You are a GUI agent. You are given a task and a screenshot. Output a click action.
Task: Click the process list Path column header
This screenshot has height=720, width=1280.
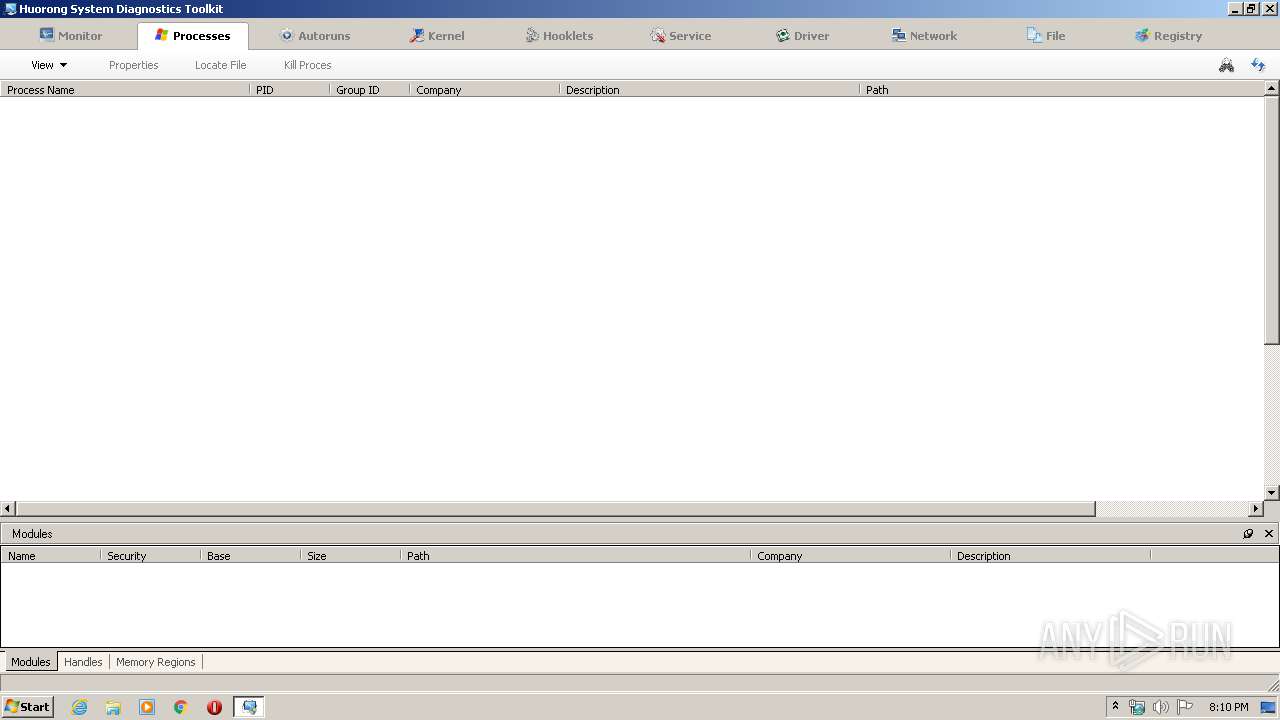[1062, 90]
